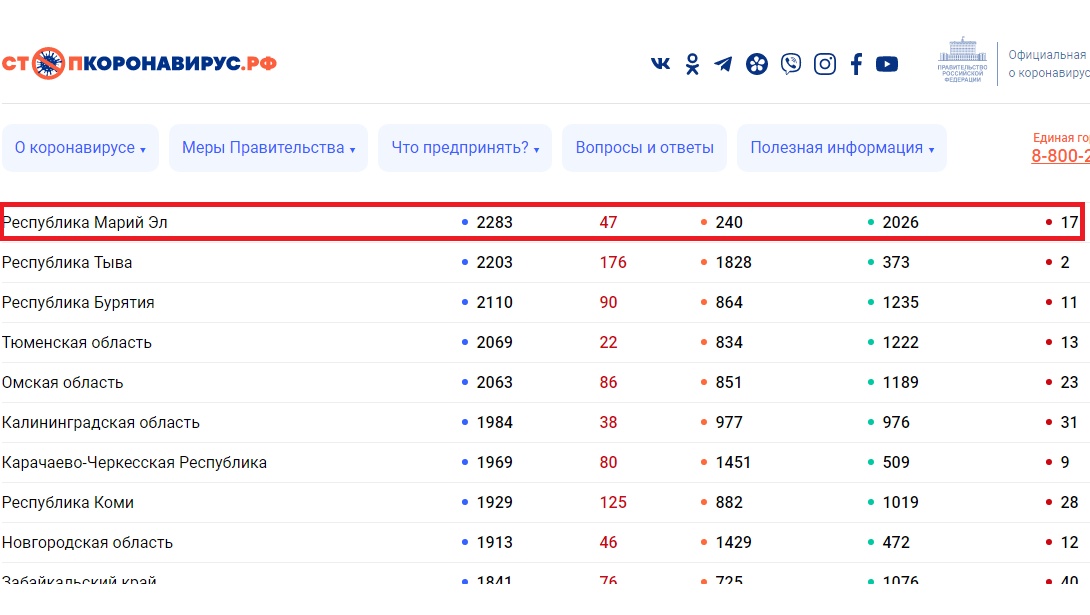This screenshot has height=615, width=1090.
Task: Open the Telegram channel icon
Action: [x=723, y=64]
